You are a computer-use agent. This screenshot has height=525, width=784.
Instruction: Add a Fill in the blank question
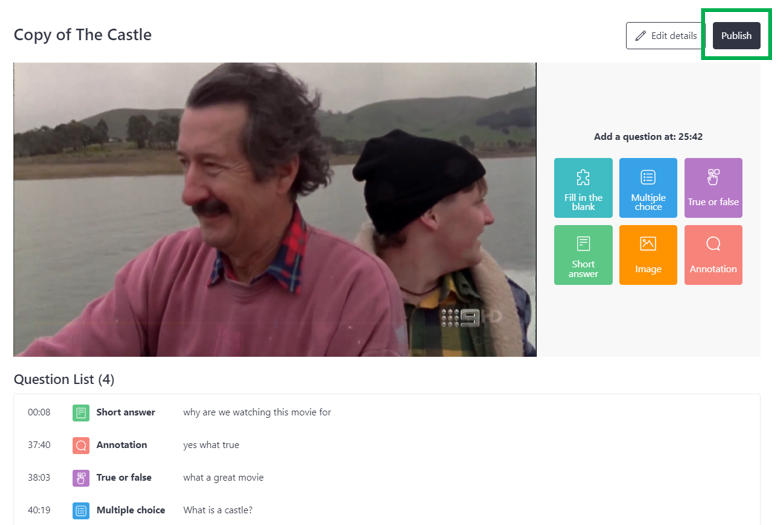click(583, 188)
